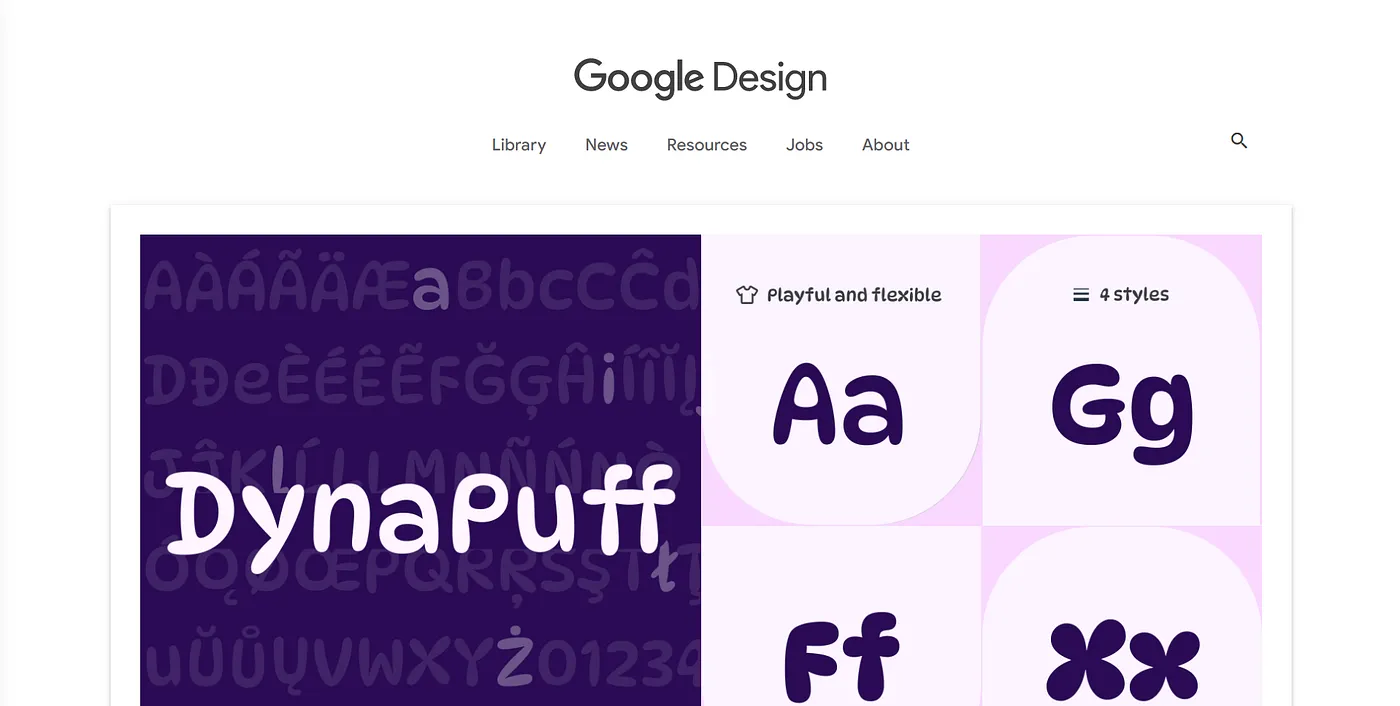
Task: Go to the News section
Action: click(606, 145)
